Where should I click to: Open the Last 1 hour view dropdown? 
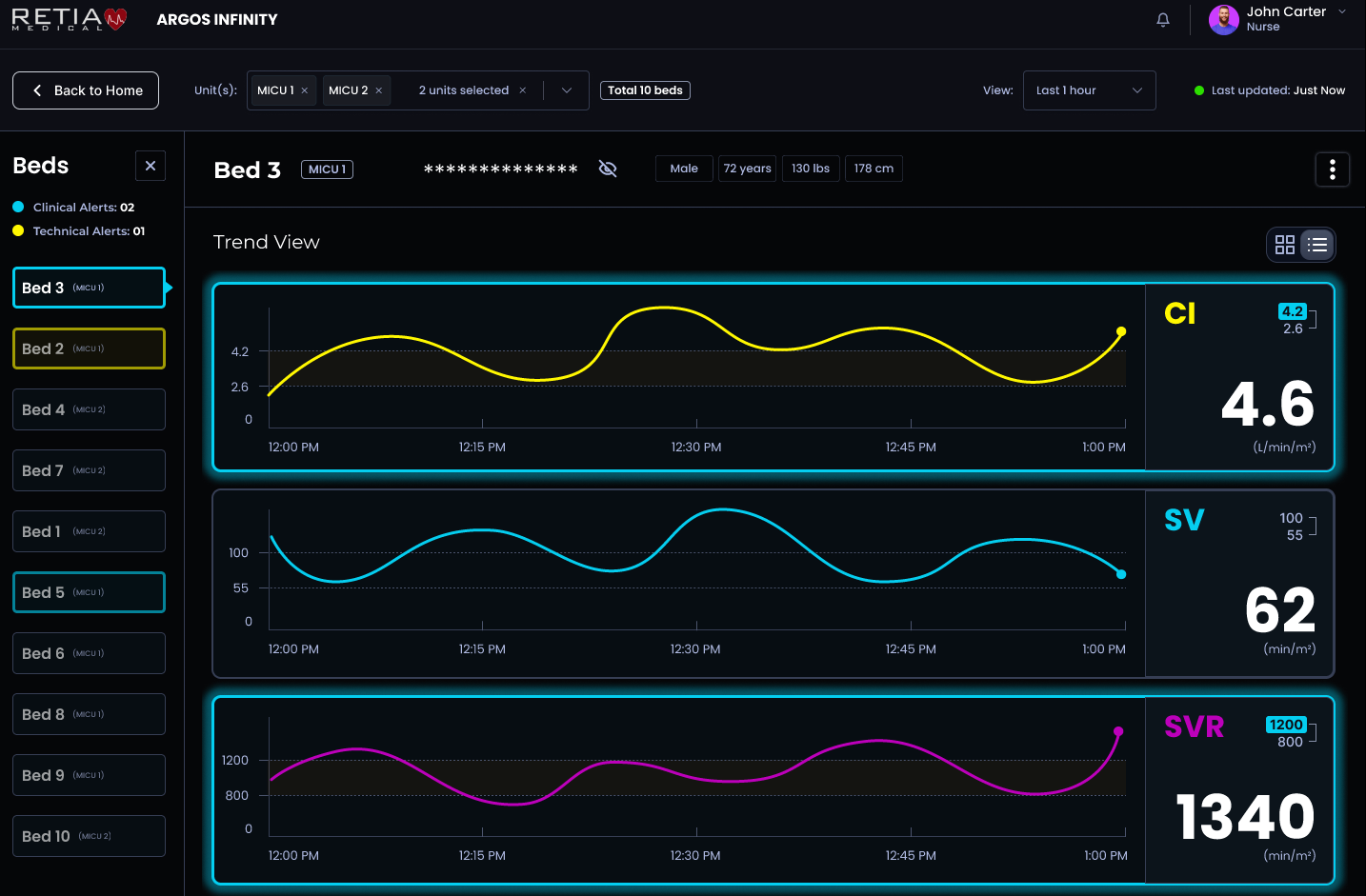click(1089, 90)
